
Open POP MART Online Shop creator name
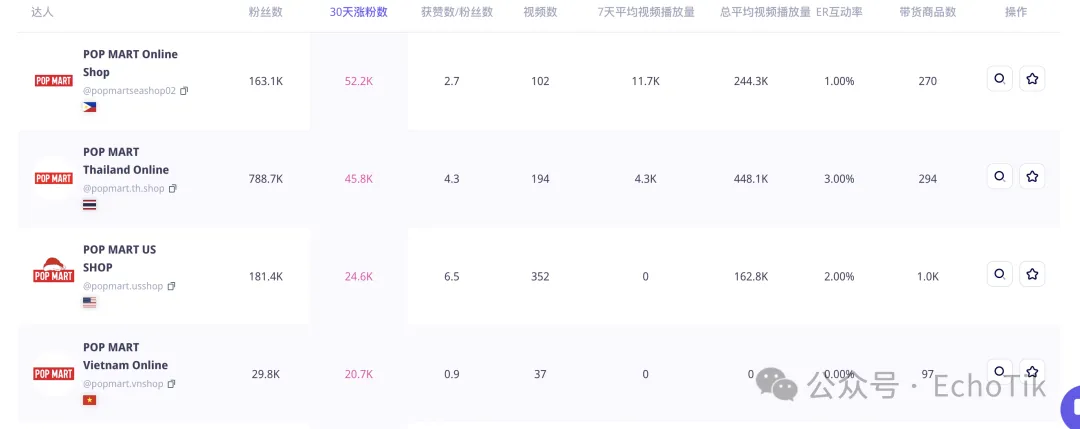click(130, 63)
